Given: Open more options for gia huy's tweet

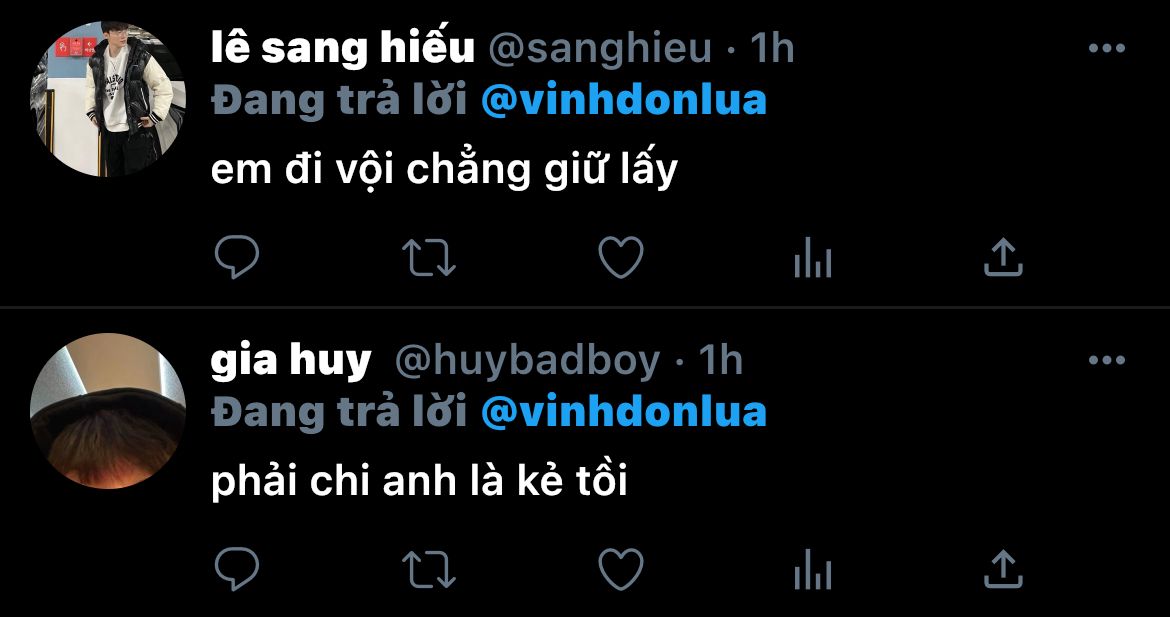Looking at the screenshot, I should [x=1107, y=360].
